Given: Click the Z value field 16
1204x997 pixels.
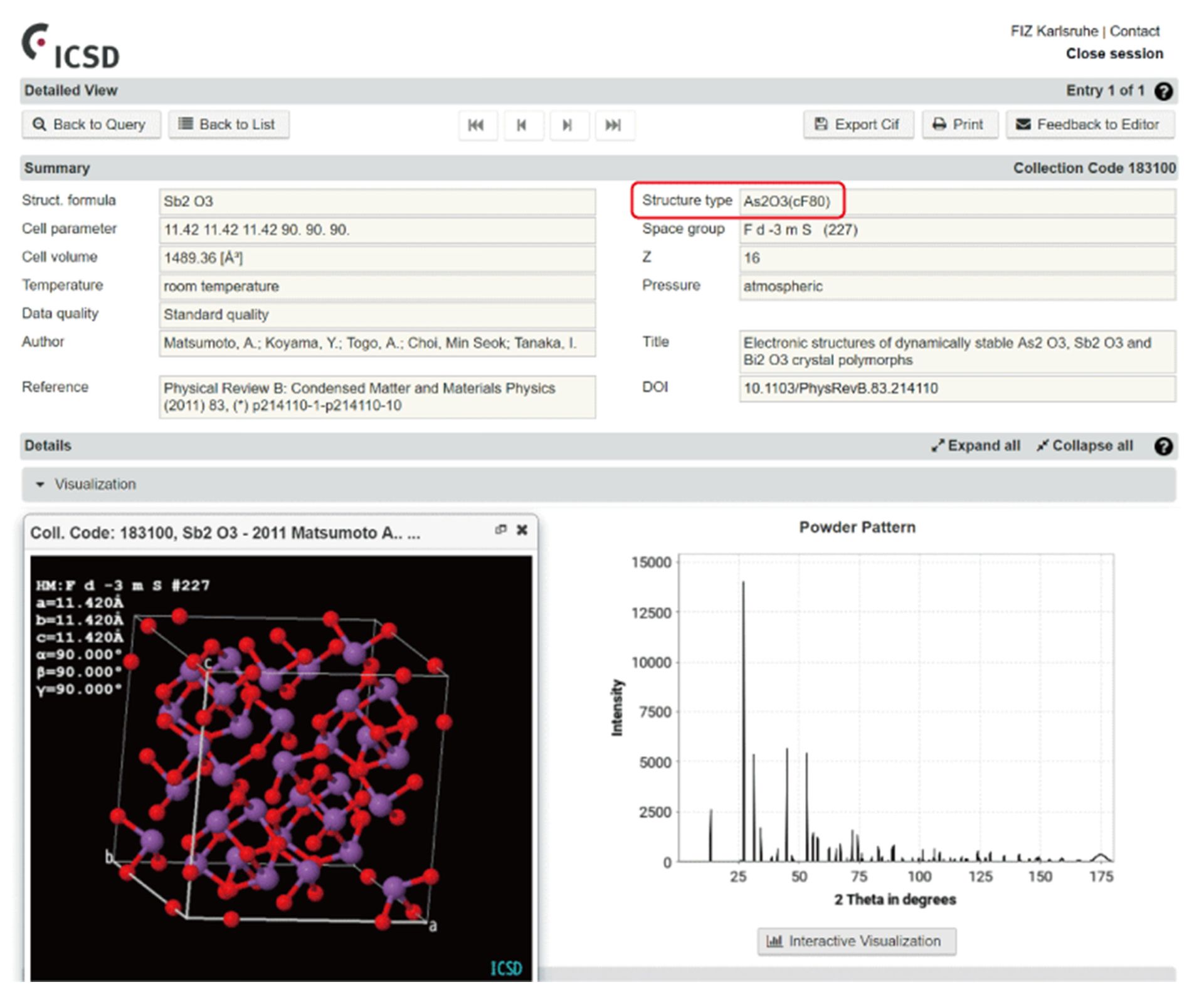Looking at the screenshot, I should coord(957,258).
